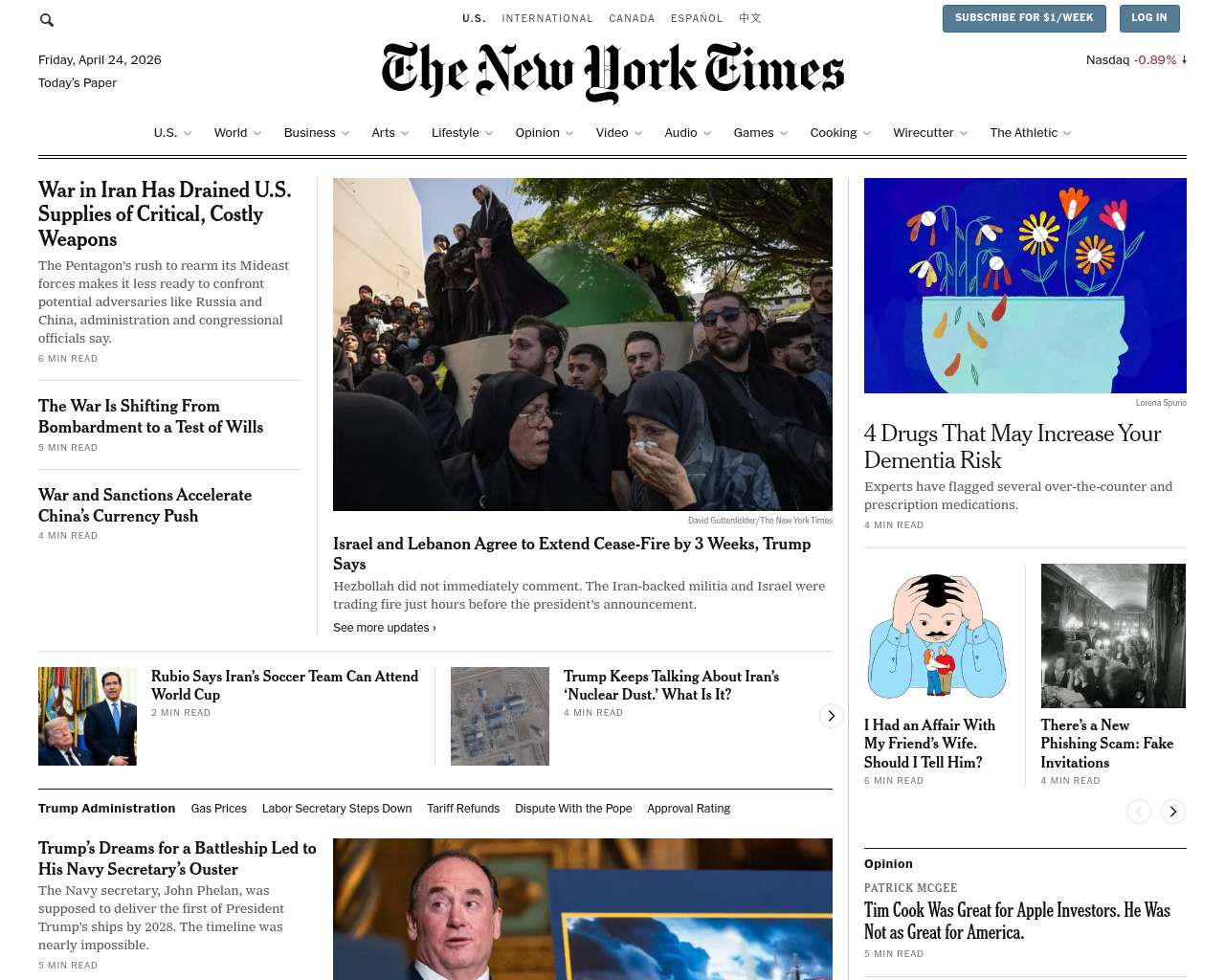The width and height of the screenshot is (1225, 980).
Task: Advance the top stories carousel arrow
Action: coord(832,716)
